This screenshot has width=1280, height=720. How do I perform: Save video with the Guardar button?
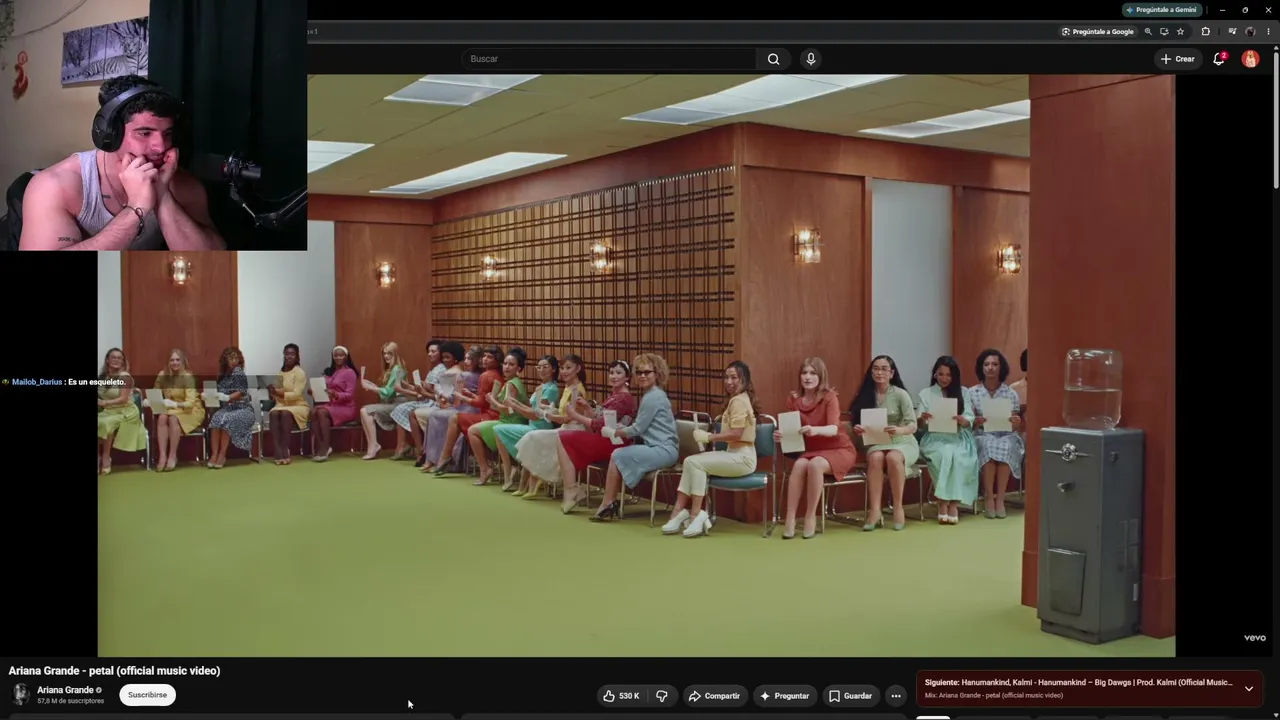click(x=850, y=696)
